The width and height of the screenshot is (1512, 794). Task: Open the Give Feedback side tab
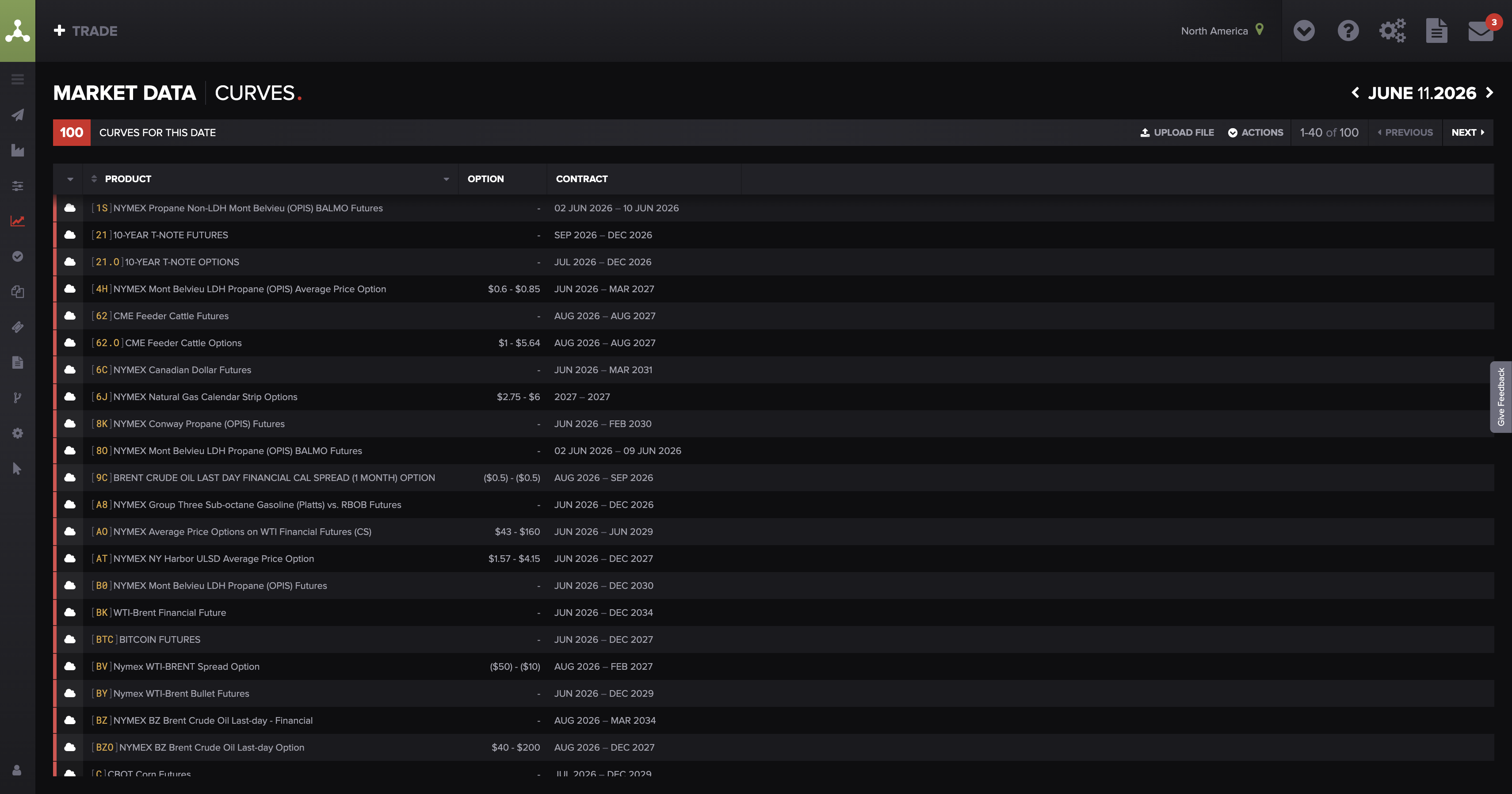1501,397
